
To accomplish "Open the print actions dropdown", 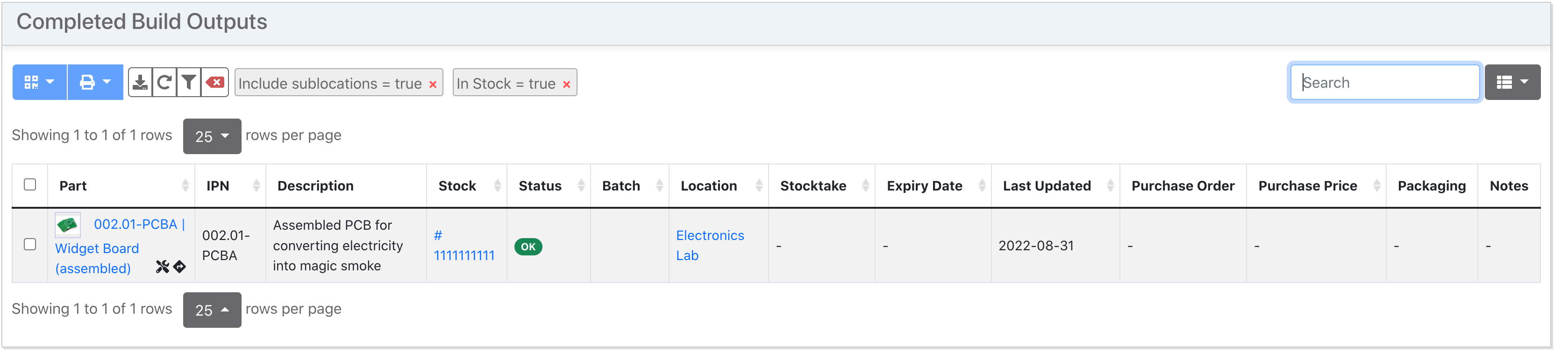I will [x=96, y=82].
